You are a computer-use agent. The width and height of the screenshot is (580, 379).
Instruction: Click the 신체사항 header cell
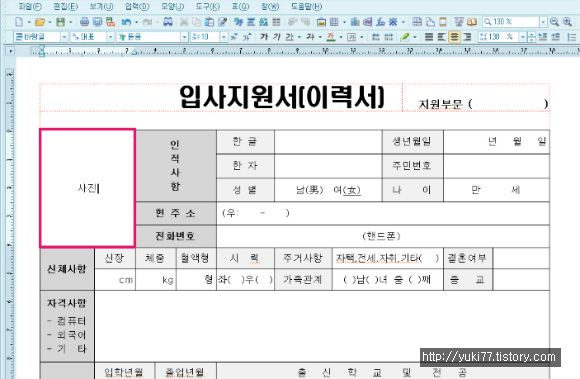67,269
